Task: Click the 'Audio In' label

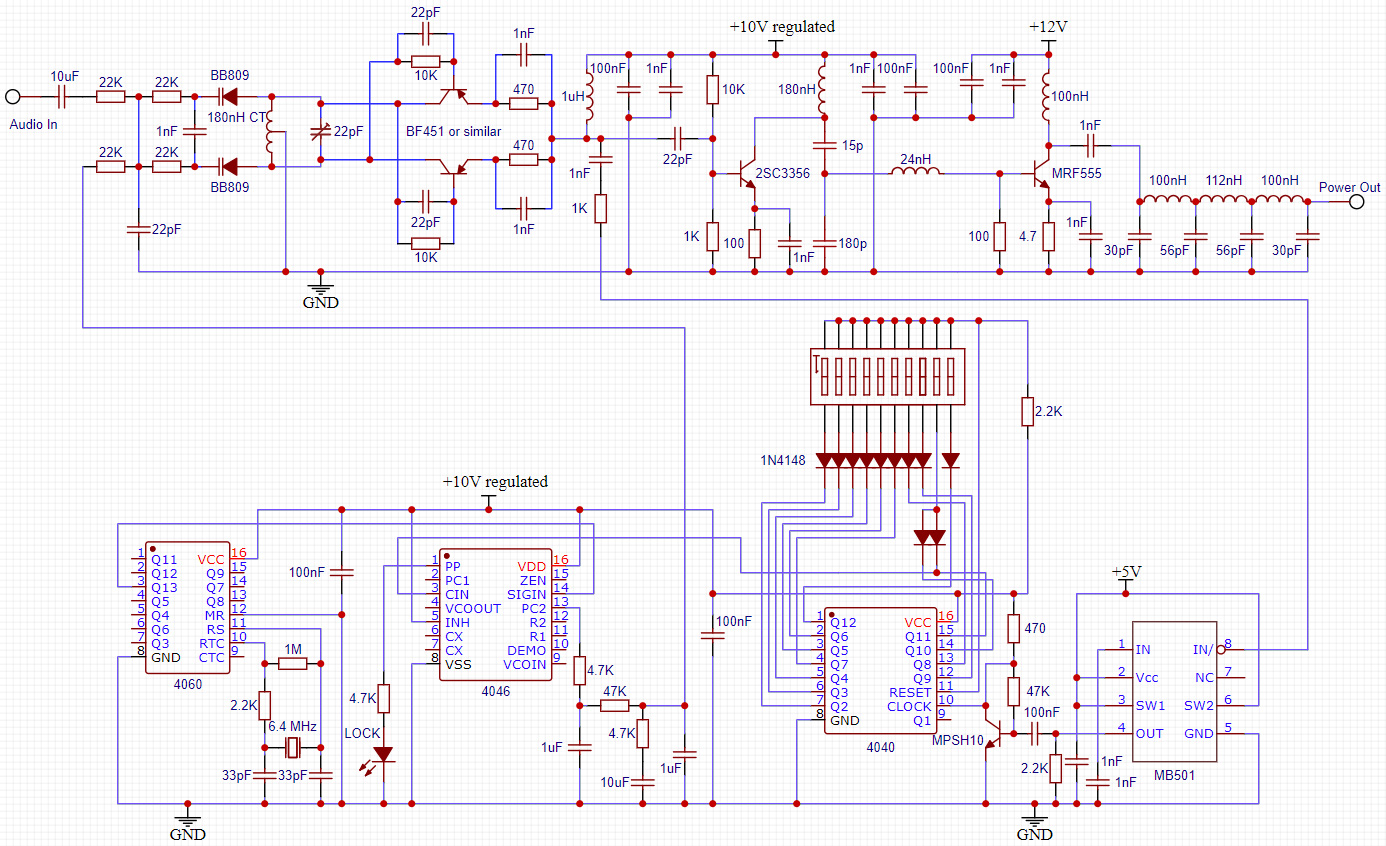Action: (33, 125)
